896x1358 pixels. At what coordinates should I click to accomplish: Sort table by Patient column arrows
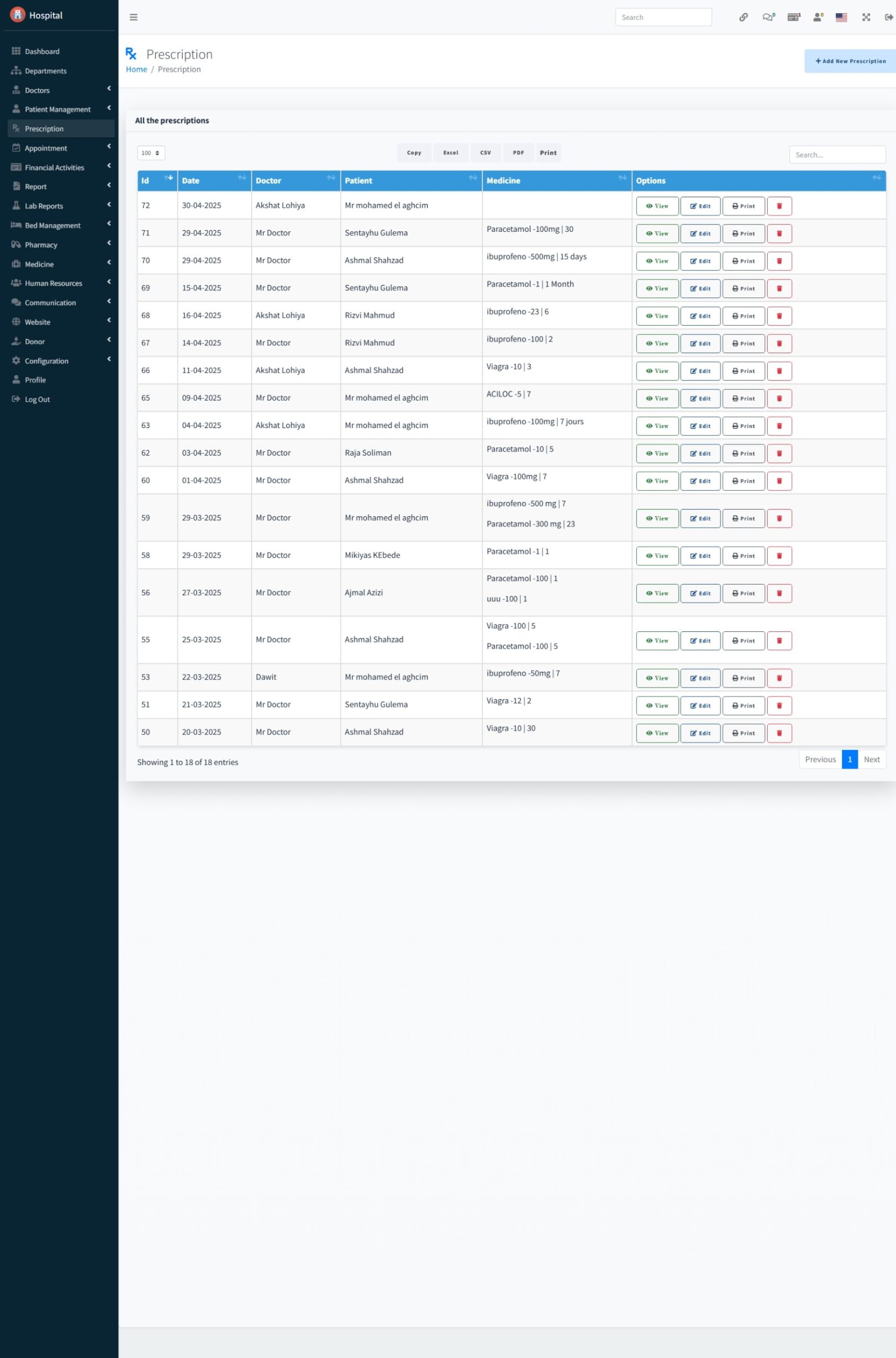coord(473,178)
